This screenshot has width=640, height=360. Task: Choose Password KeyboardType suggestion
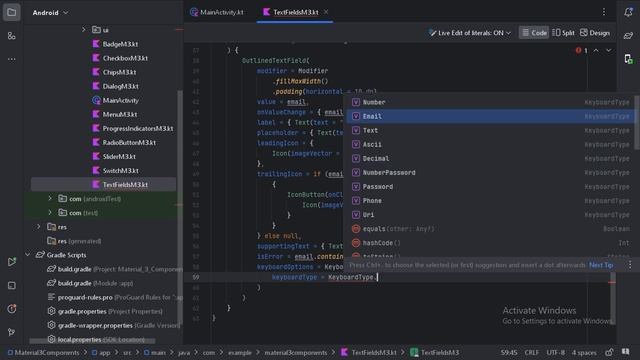point(490,187)
